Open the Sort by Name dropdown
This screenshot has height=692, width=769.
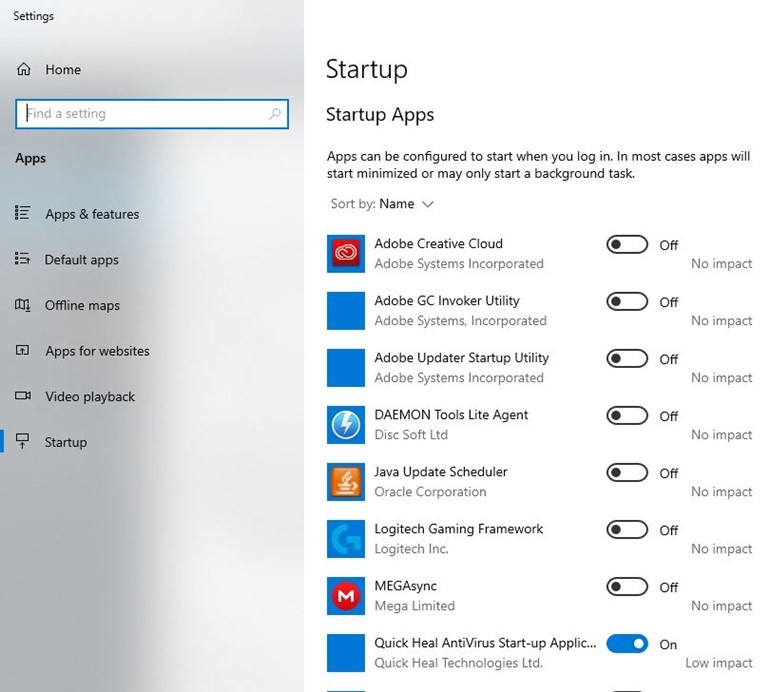(x=382, y=204)
